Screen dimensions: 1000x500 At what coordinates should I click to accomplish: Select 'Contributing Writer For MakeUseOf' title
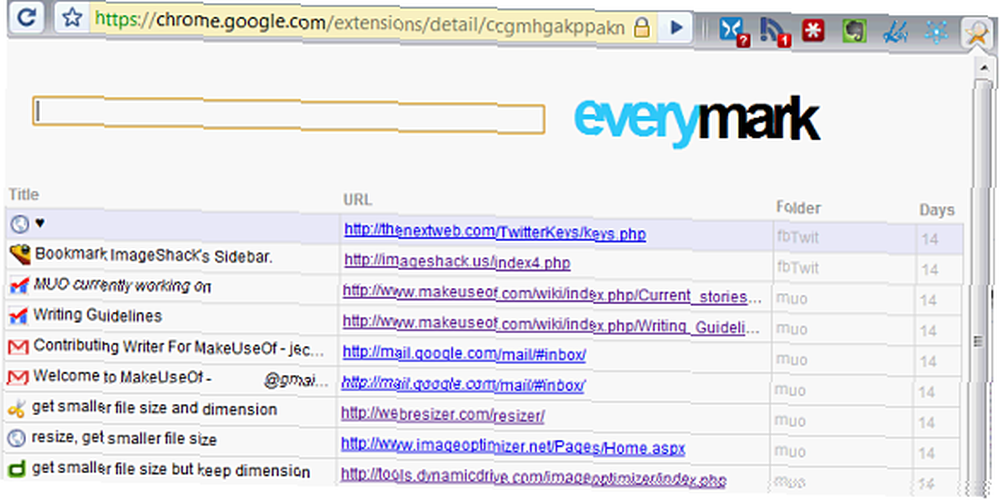tap(181, 347)
